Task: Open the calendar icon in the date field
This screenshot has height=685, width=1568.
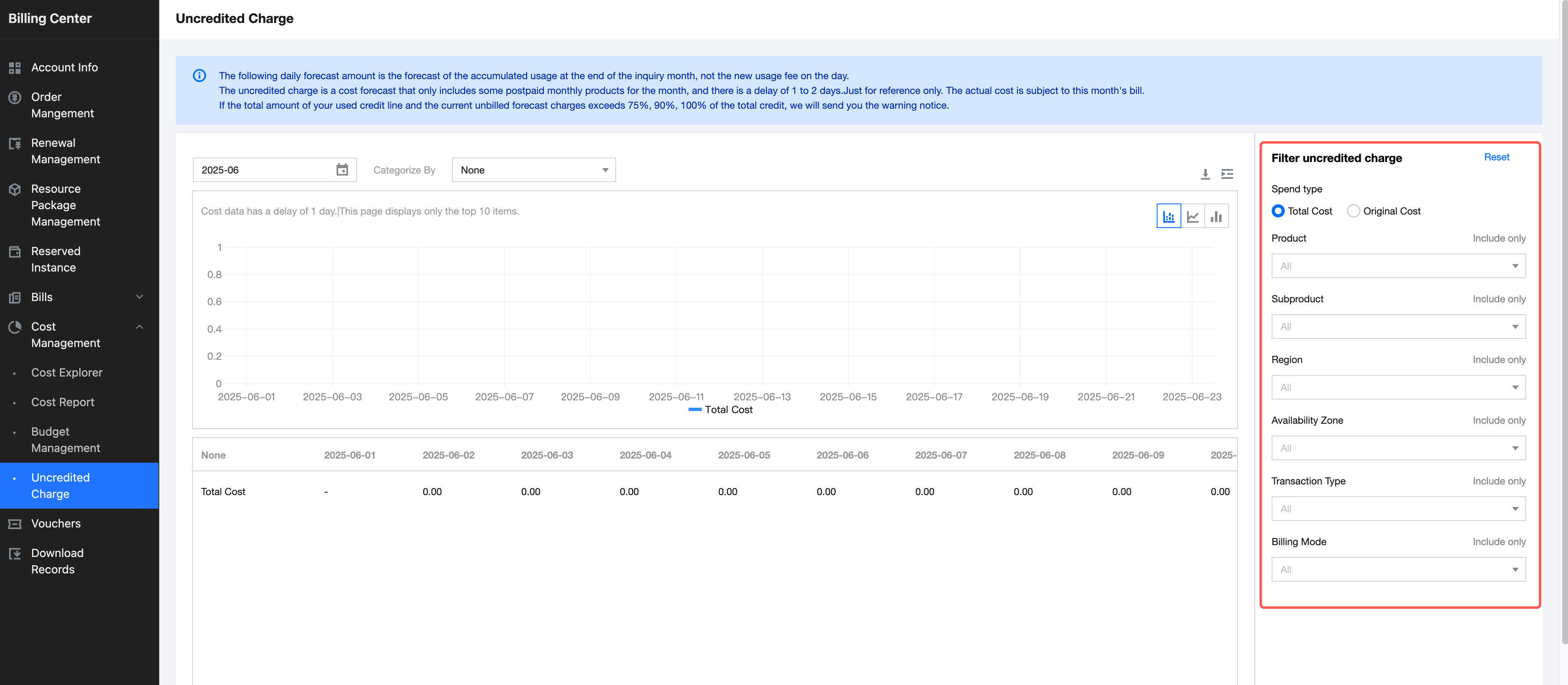Action: [342, 170]
